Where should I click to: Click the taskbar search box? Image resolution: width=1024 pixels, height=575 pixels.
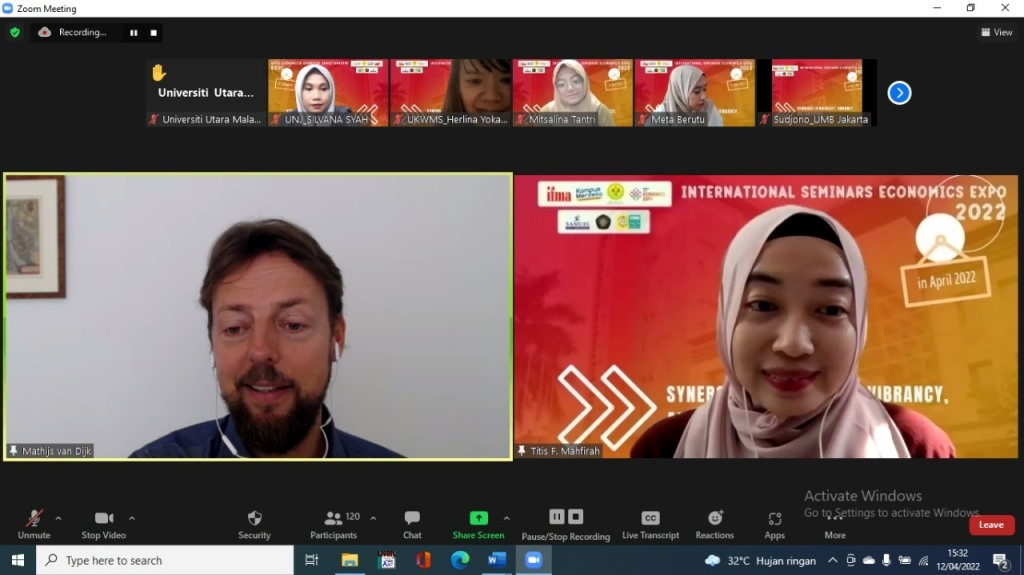165,560
